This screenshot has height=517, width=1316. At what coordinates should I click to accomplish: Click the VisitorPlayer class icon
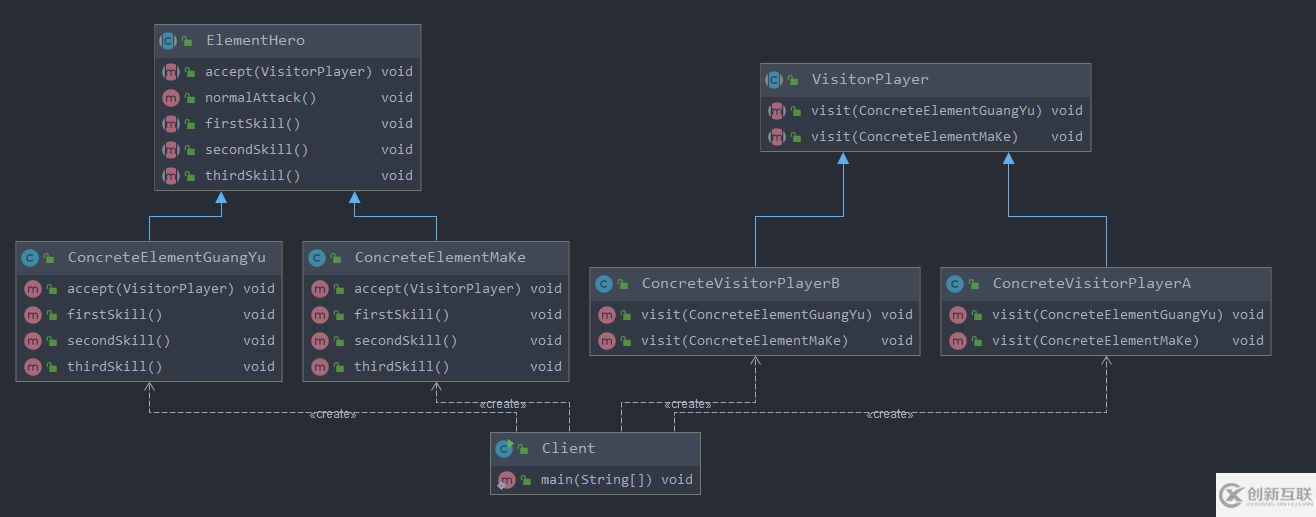775,80
